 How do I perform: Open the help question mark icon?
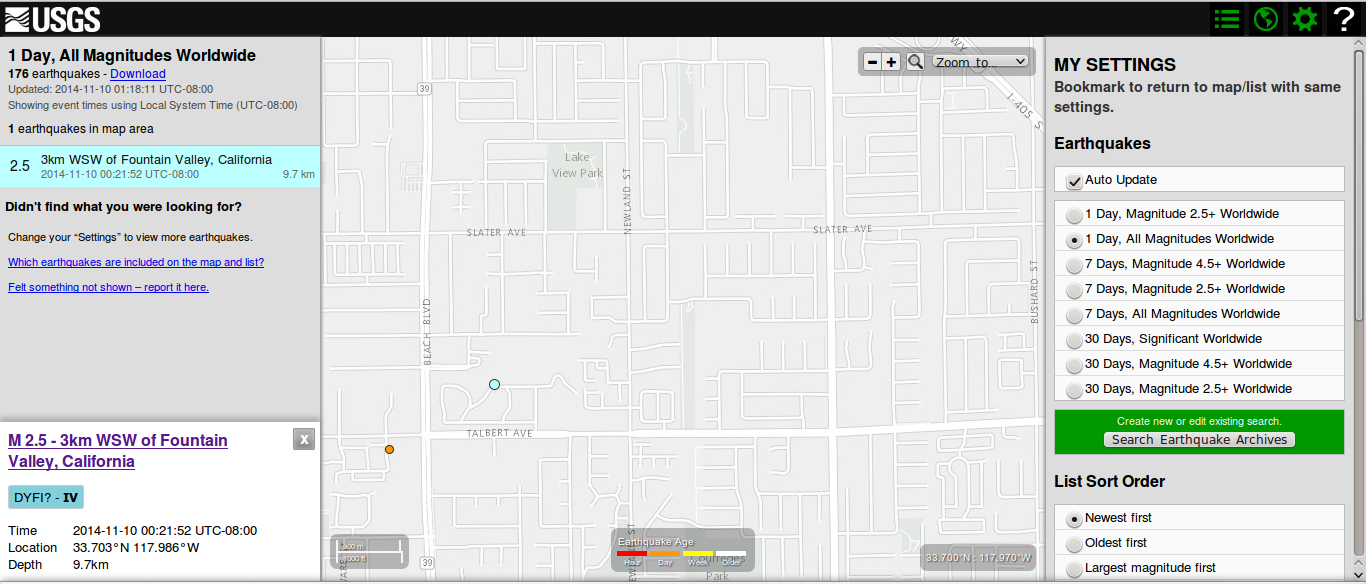(x=1344, y=19)
